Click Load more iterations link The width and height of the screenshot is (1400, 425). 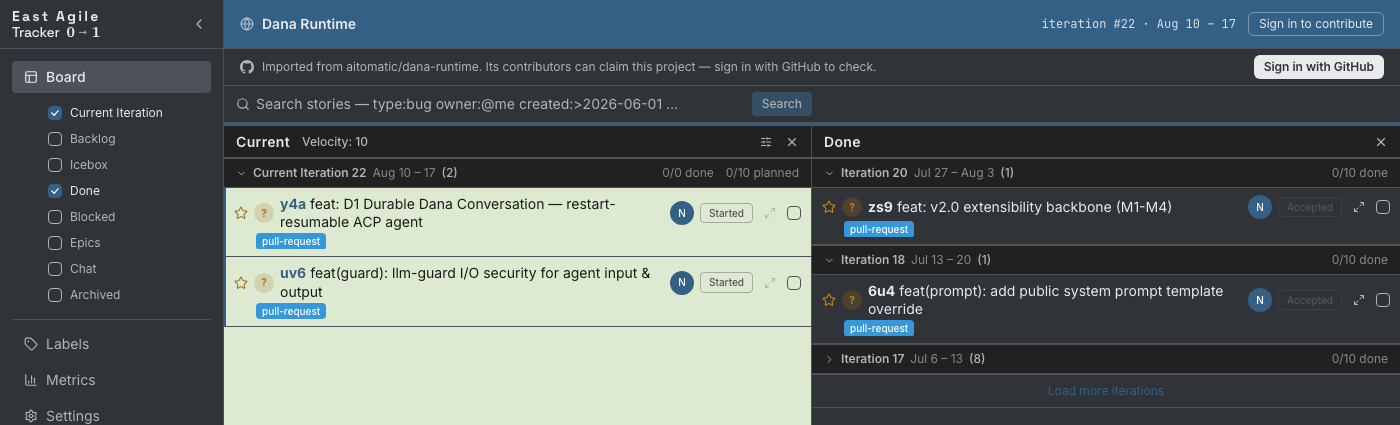1105,391
